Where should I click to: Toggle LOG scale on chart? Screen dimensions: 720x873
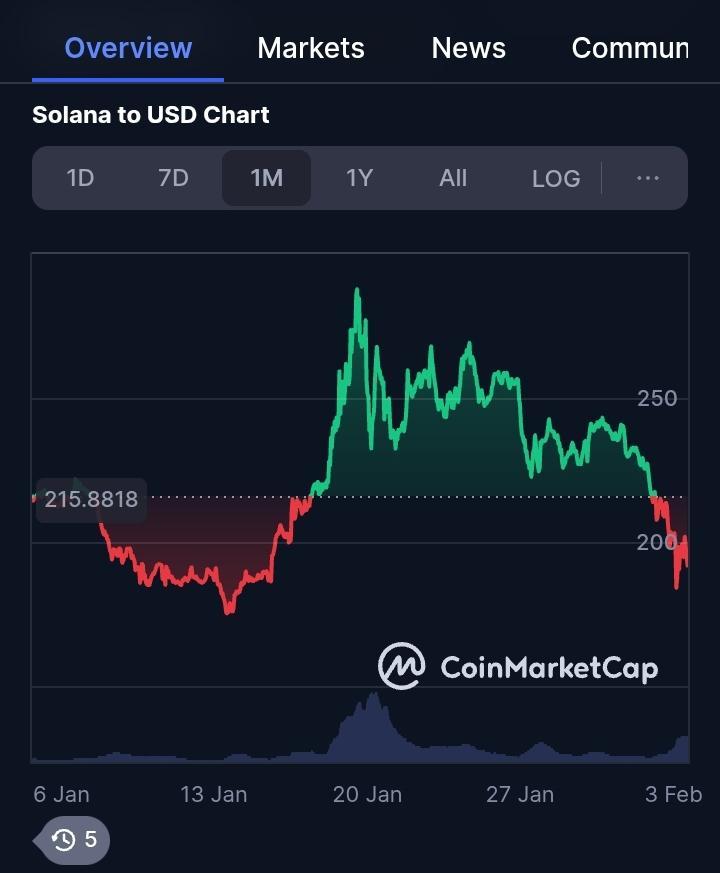click(x=556, y=178)
